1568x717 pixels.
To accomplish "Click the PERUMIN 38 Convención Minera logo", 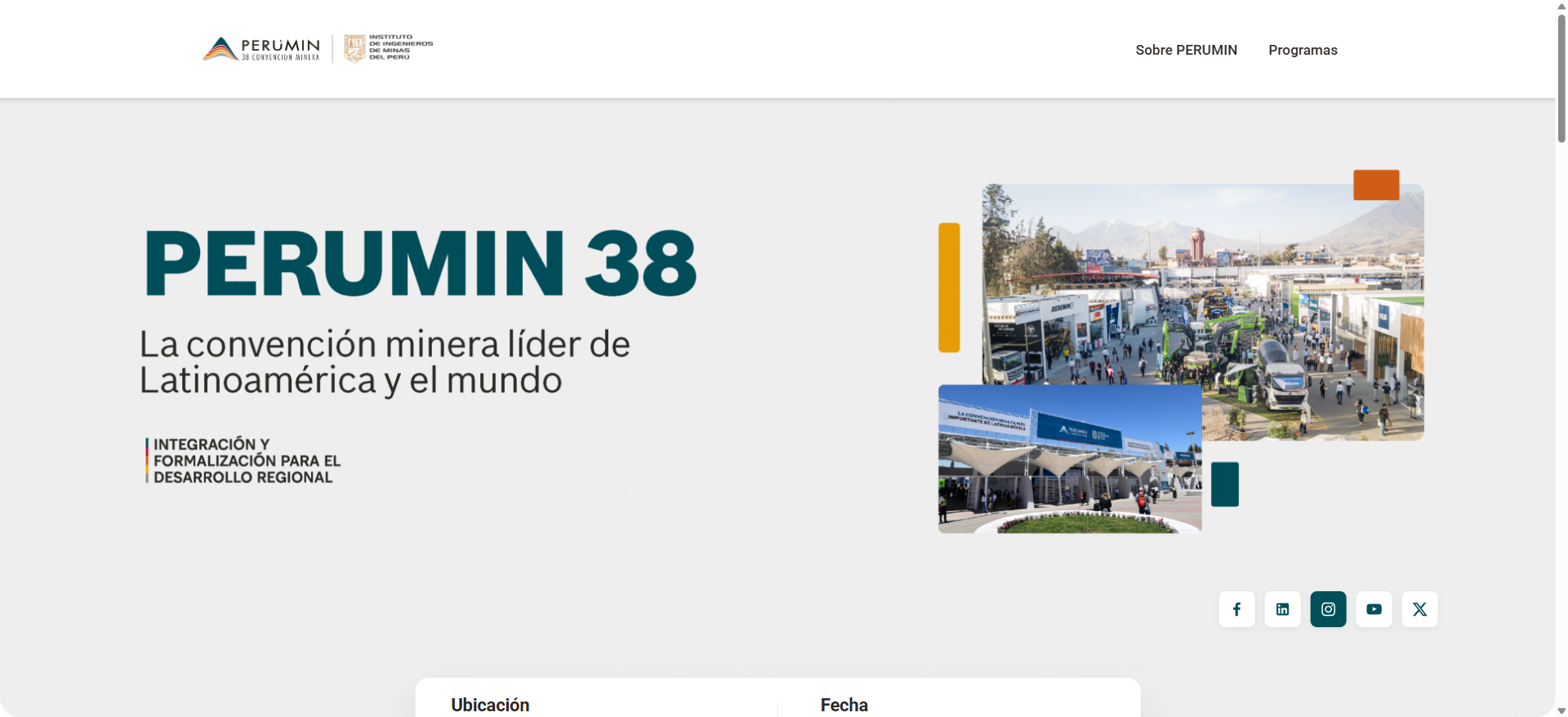I will pyautogui.click(x=261, y=49).
